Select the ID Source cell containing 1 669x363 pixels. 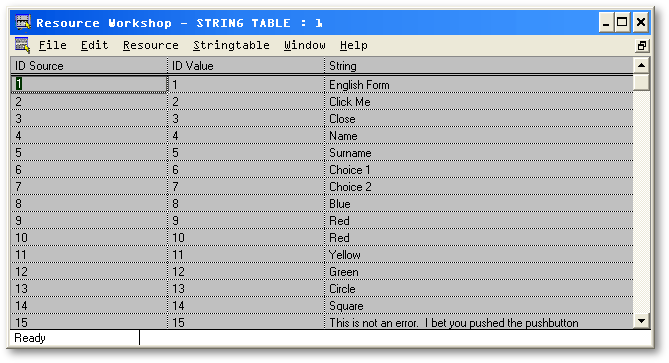(89, 84)
